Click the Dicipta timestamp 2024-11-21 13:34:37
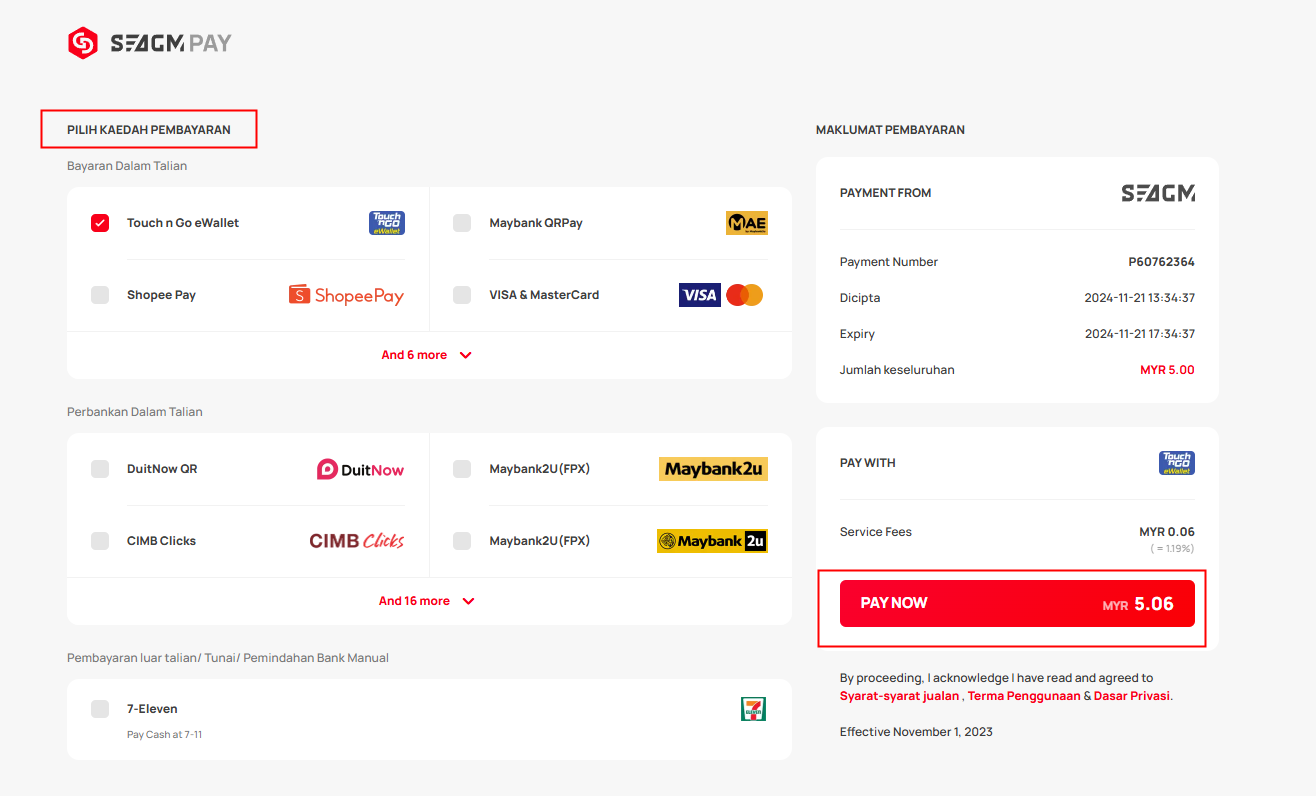This screenshot has width=1316, height=796. coord(1139,298)
